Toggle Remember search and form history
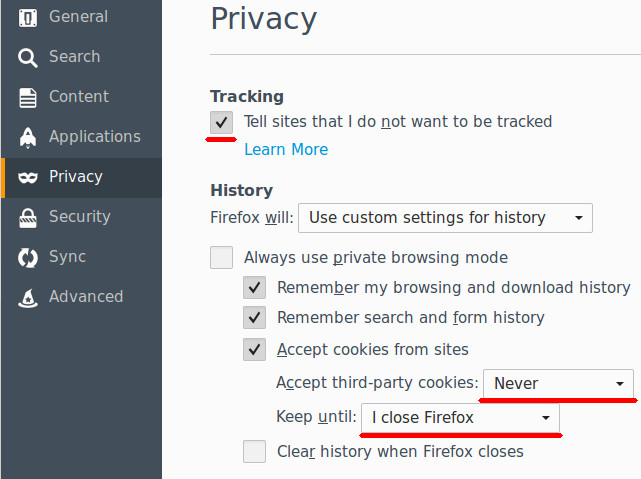Image resolution: width=641 pixels, height=479 pixels. point(254,318)
